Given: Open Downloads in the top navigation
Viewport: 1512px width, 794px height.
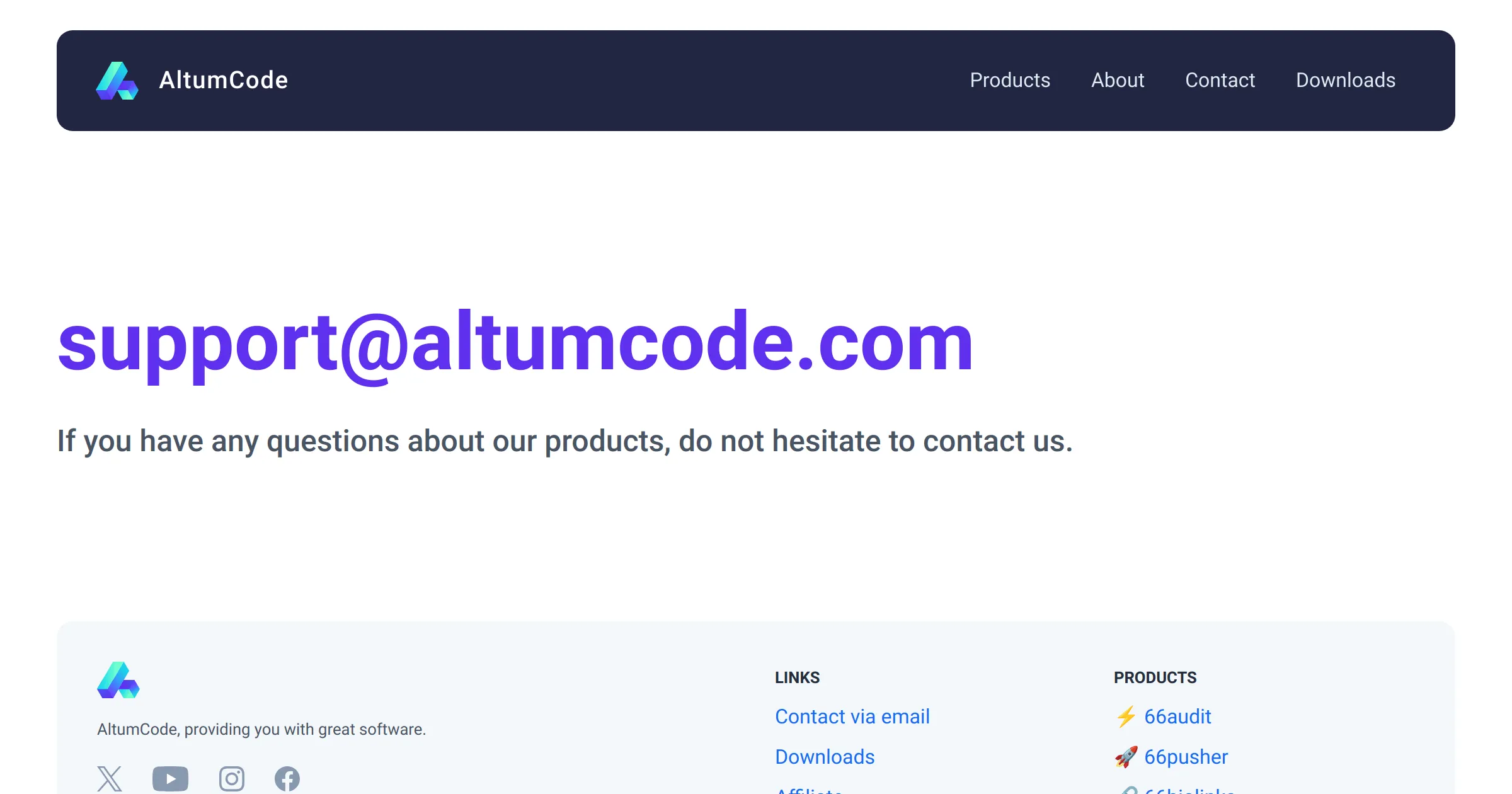Looking at the screenshot, I should pyautogui.click(x=1346, y=80).
